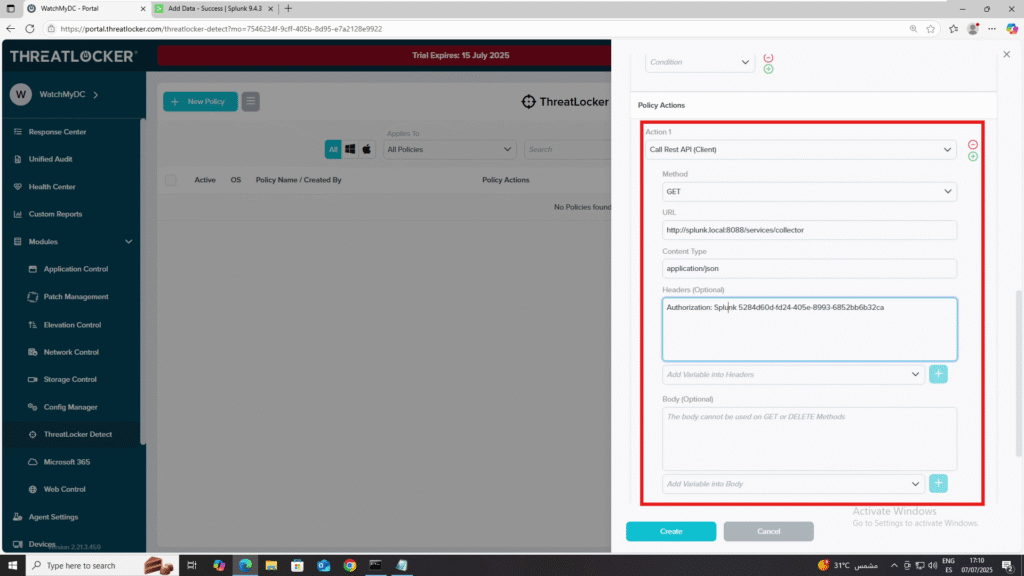Open Unified Audit page
This screenshot has height=576, width=1024.
pyautogui.click(x=50, y=159)
